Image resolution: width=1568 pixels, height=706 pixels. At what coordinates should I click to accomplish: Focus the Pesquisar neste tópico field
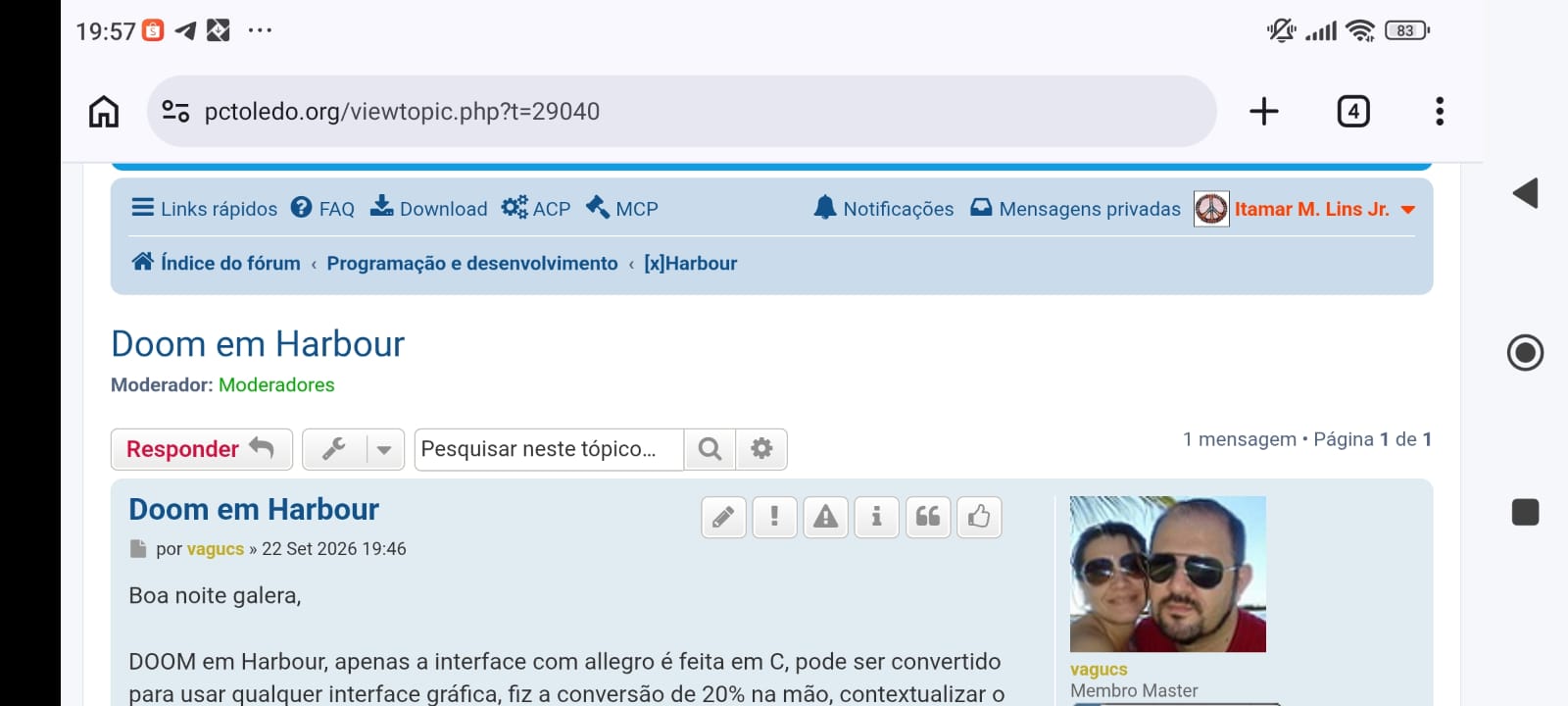(x=549, y=449)
